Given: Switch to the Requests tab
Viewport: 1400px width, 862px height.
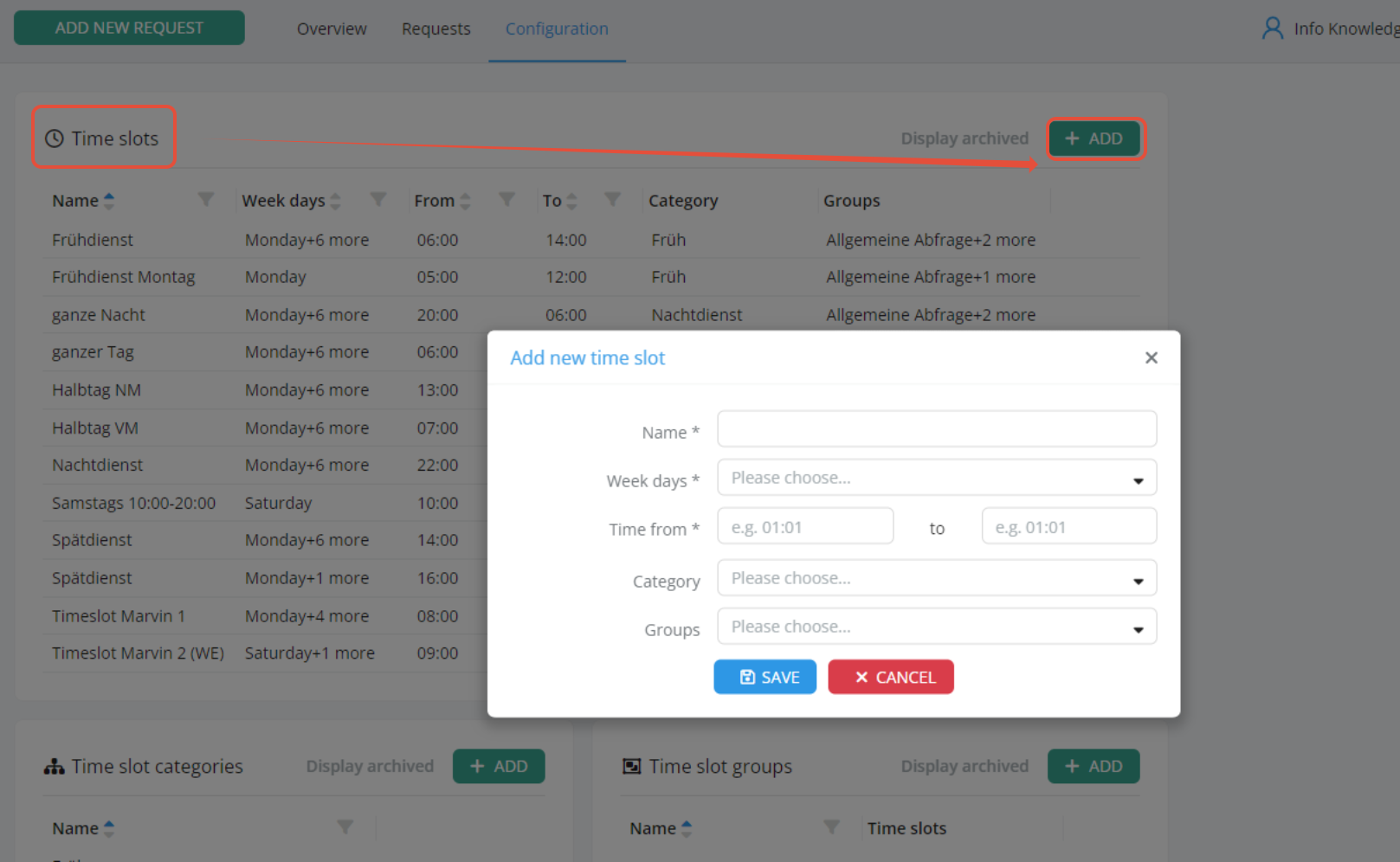Looking at the screenshot, I should click(436, 29).
